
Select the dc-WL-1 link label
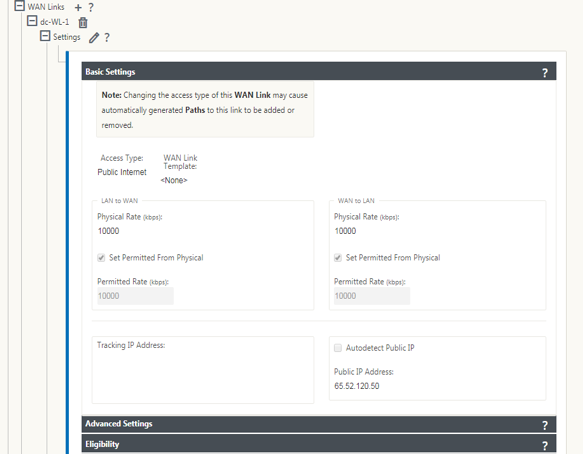(55, 22)
